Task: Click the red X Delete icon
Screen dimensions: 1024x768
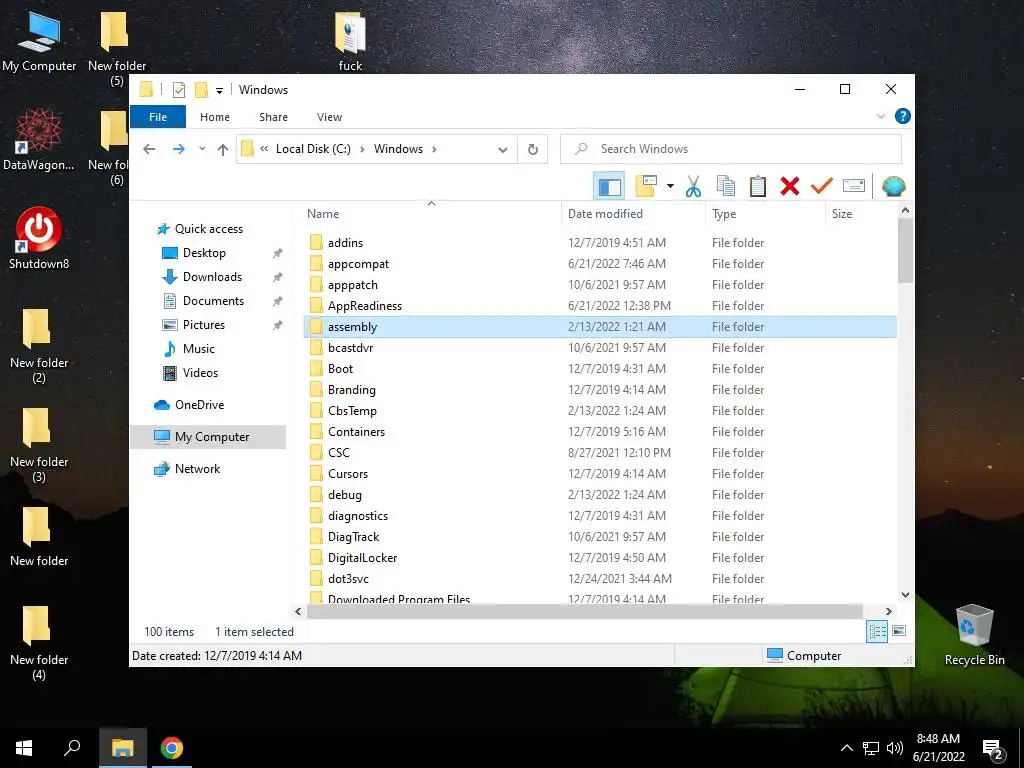Action: pyautogui.click(x=790, y=187)
